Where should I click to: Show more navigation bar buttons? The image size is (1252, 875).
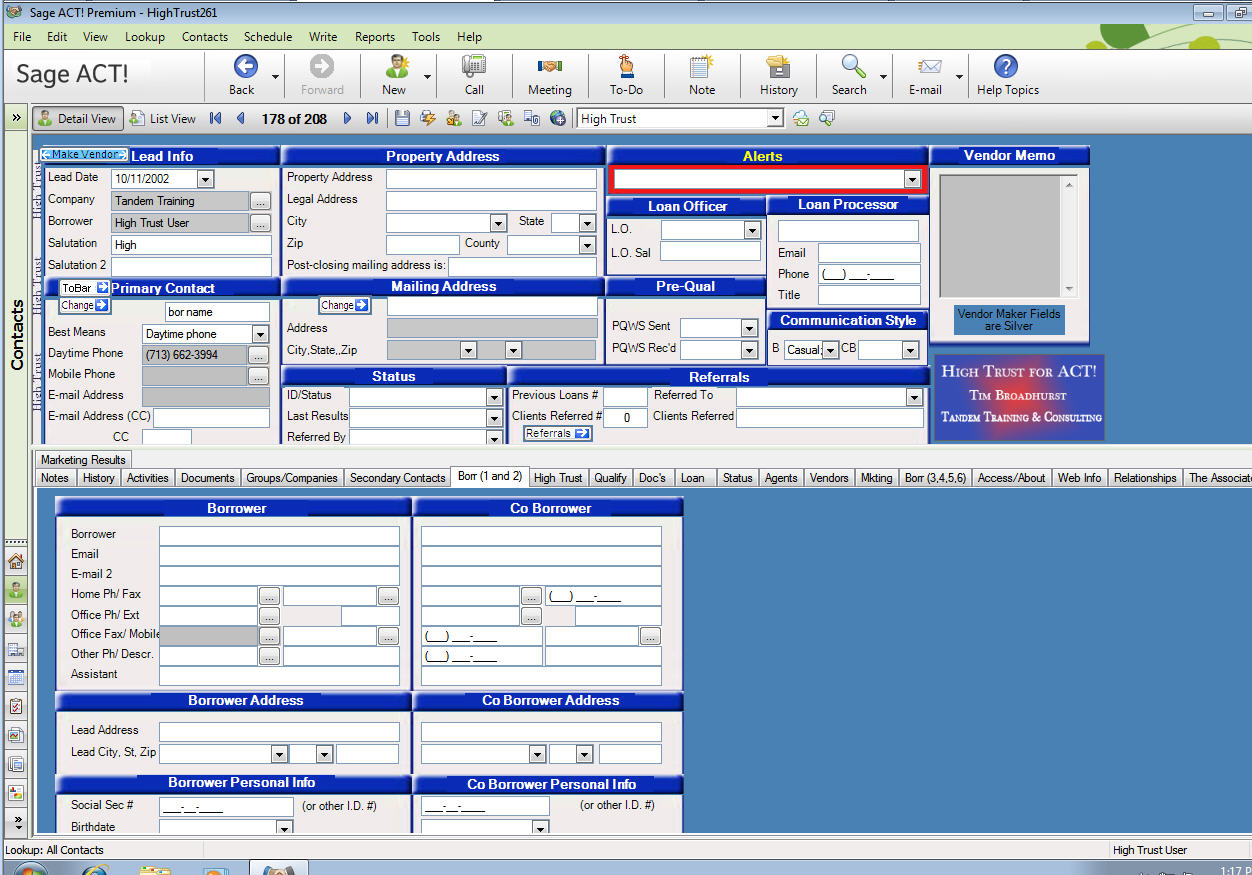click(16, 821)
